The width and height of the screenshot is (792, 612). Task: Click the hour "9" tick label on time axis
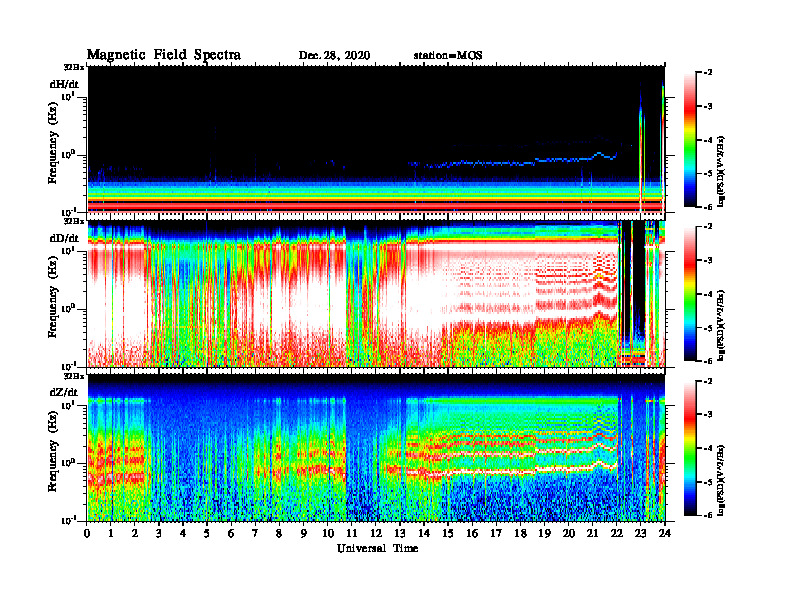coord(304,534)
